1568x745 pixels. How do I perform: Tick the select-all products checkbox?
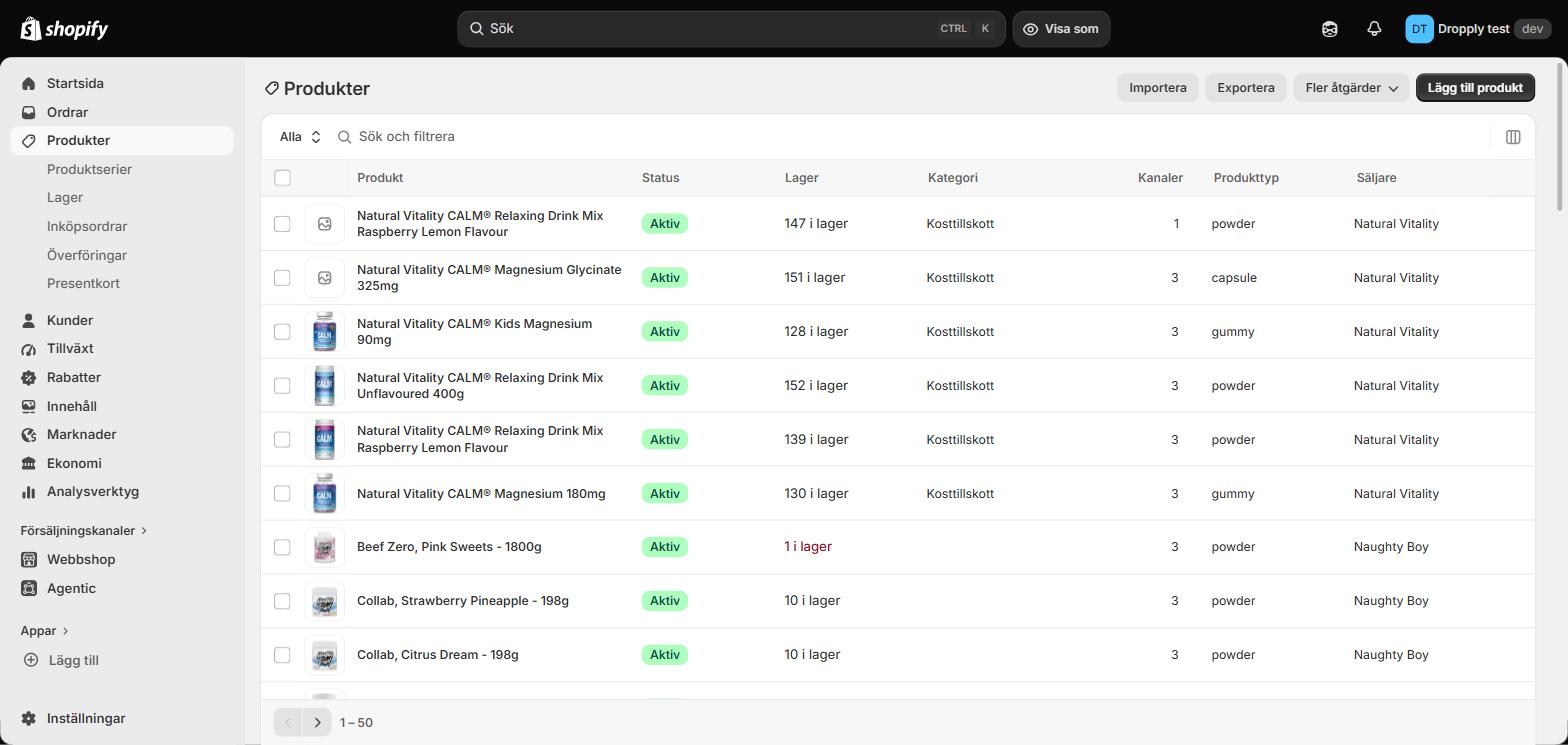pos(282,178)
